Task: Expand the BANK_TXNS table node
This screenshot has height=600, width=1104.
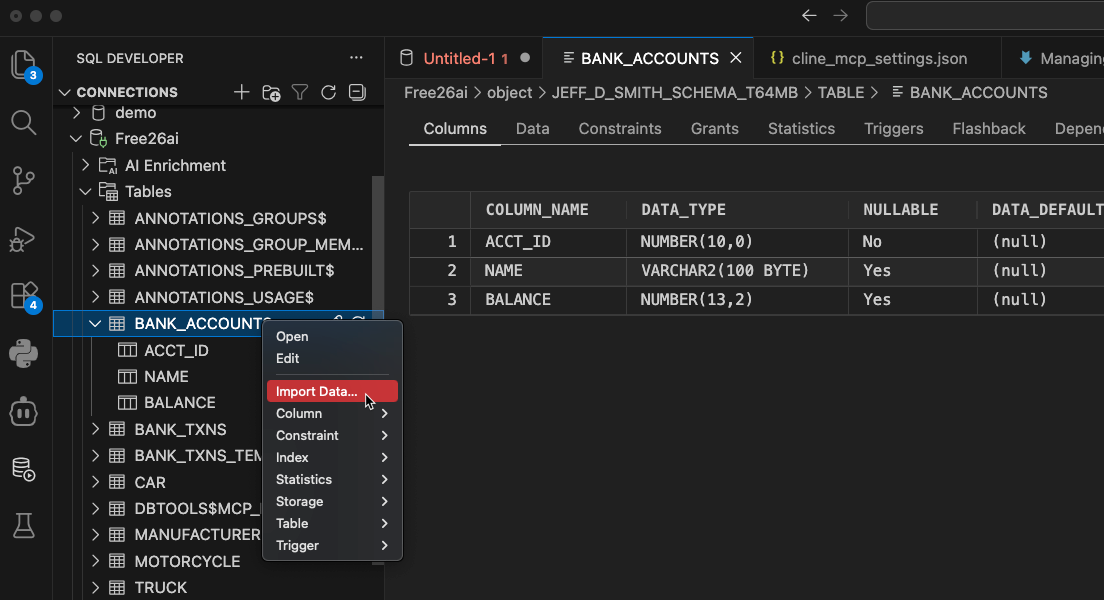Action: 96,429
